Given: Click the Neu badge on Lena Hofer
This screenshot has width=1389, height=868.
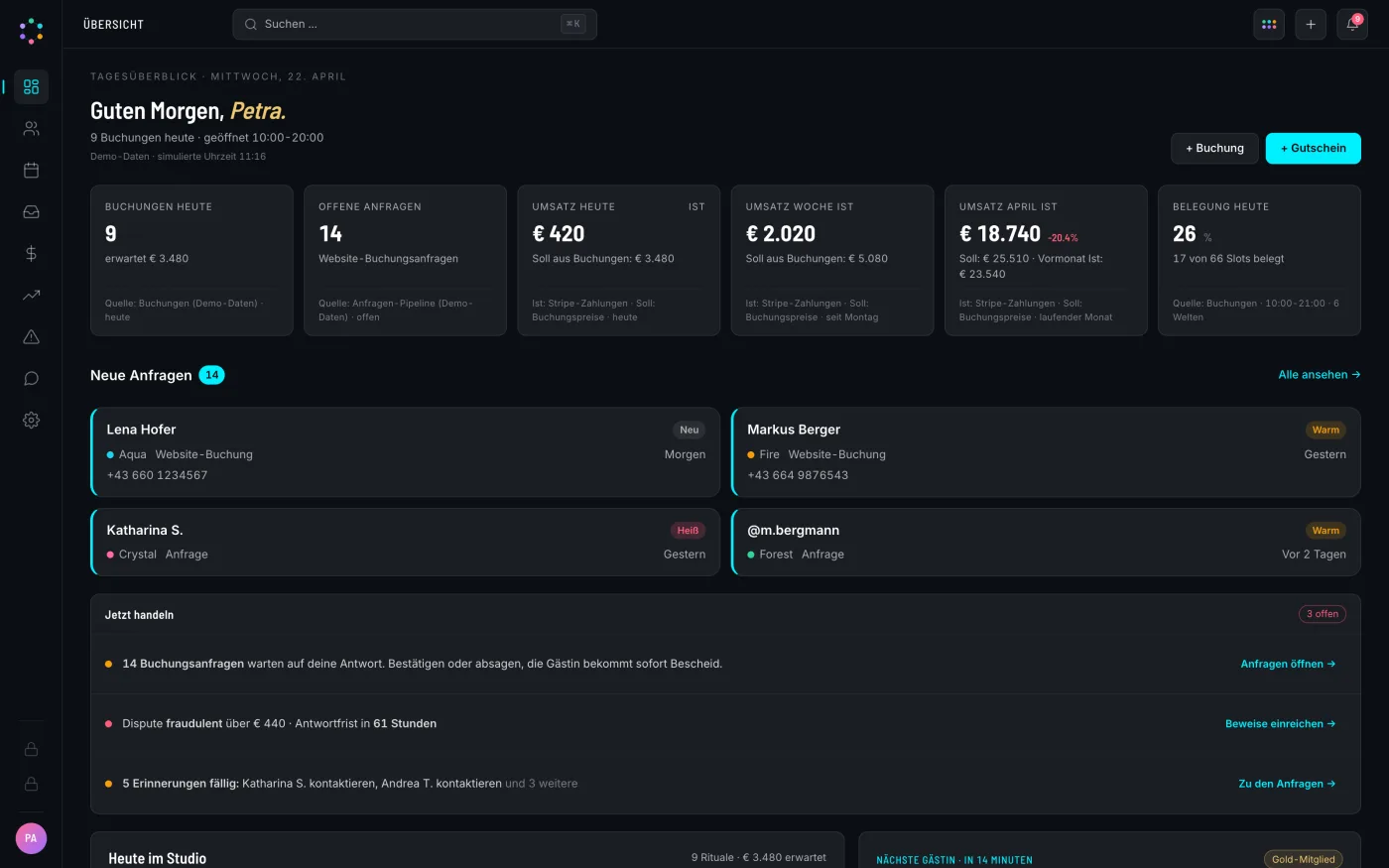Looking at the screenshot, I should pyautogui.click(x=690, y=431).
